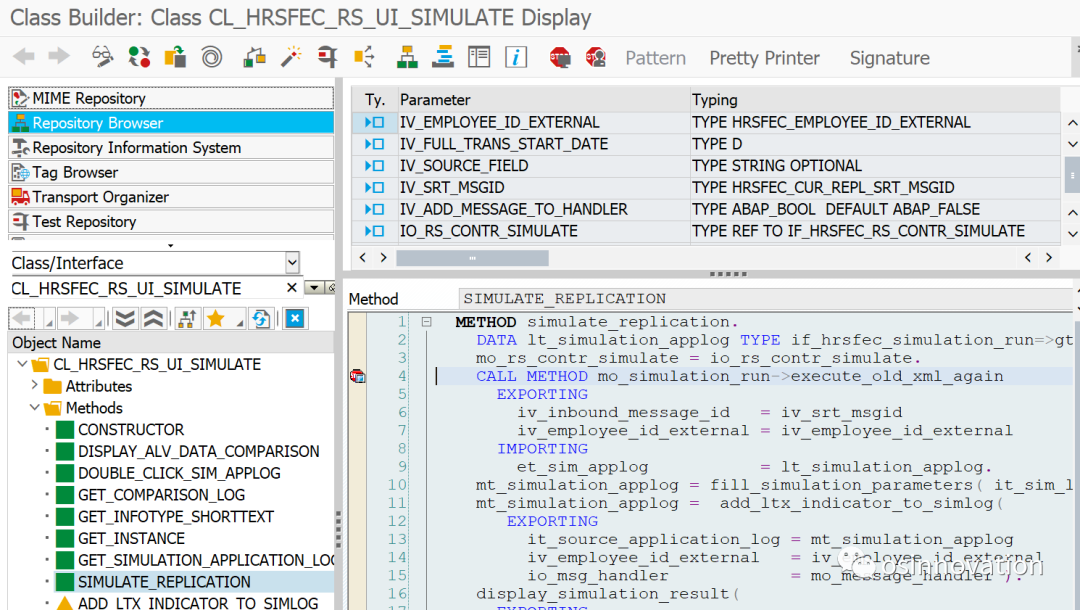Open the CONSTRUCTOR method
The width and height of the screenshot is (1080, 610).
[131, 430]
